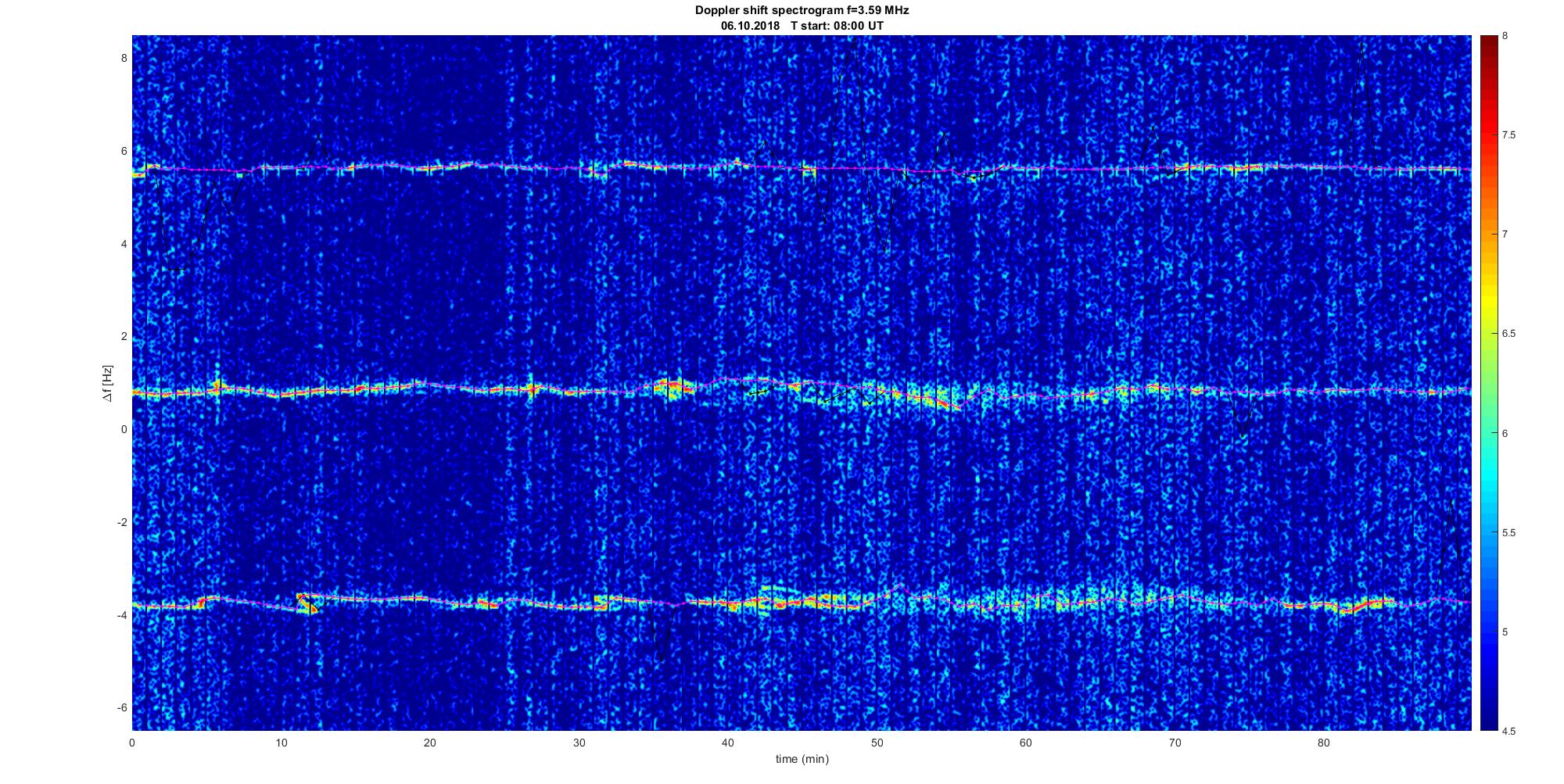This screenshot has height=784, width=1564.
Task: Click the x-axis tick label 20
Action: click(x=430, y=743)
